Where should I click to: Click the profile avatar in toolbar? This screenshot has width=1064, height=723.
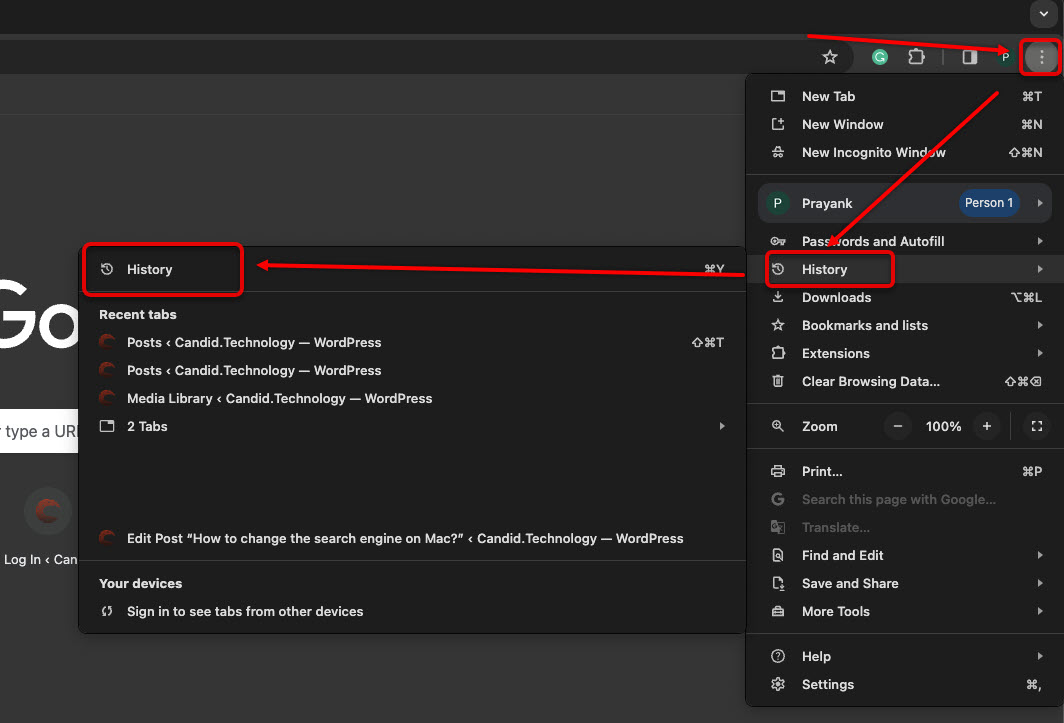[1005, 58]
